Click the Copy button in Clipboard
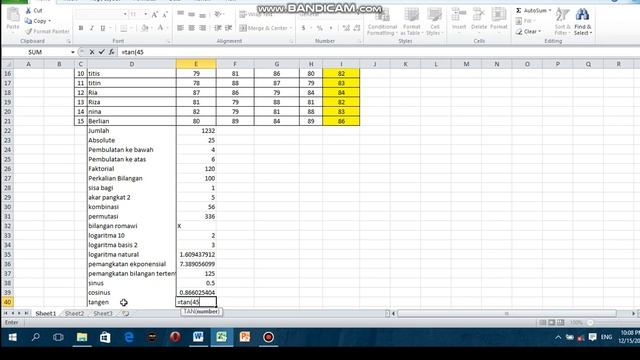Screen dimensions: 640x360 [x=37, y=21]
